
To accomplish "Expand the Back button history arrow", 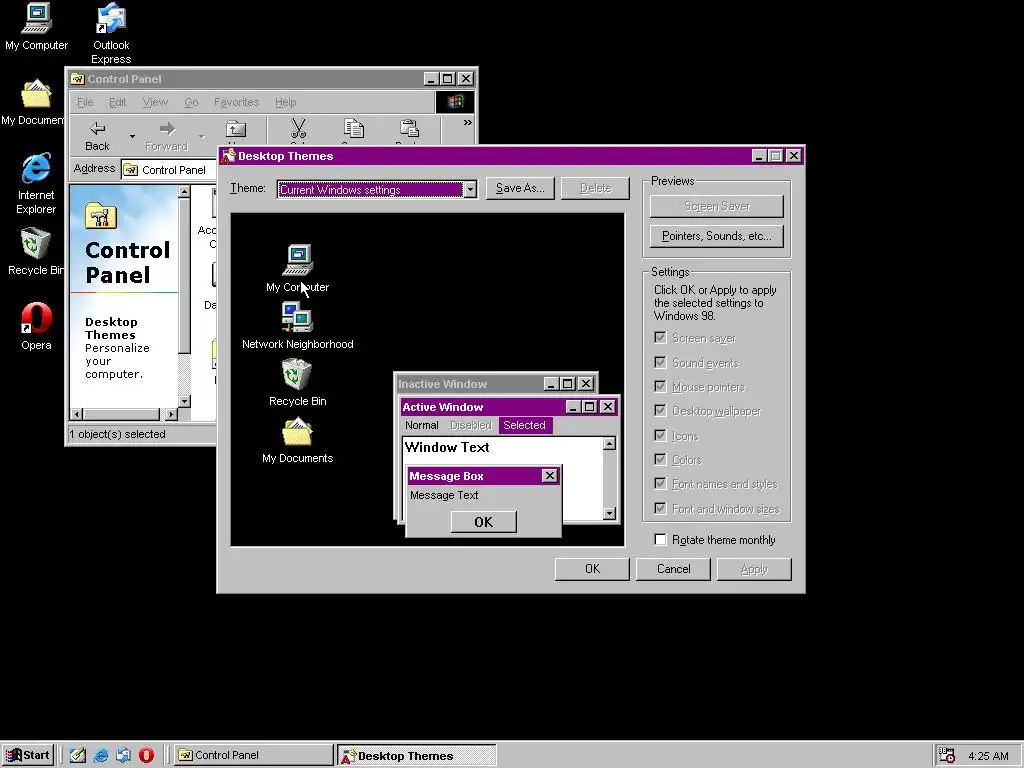I will 132,136.
